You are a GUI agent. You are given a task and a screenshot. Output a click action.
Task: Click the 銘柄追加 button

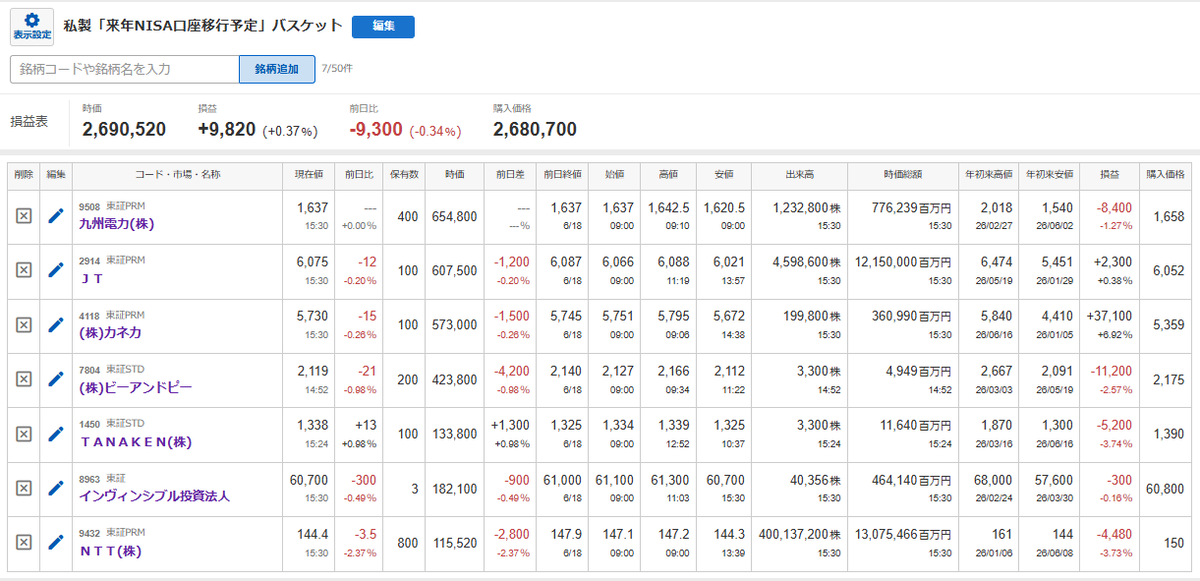pyautogui.click(x=277, y=69)
